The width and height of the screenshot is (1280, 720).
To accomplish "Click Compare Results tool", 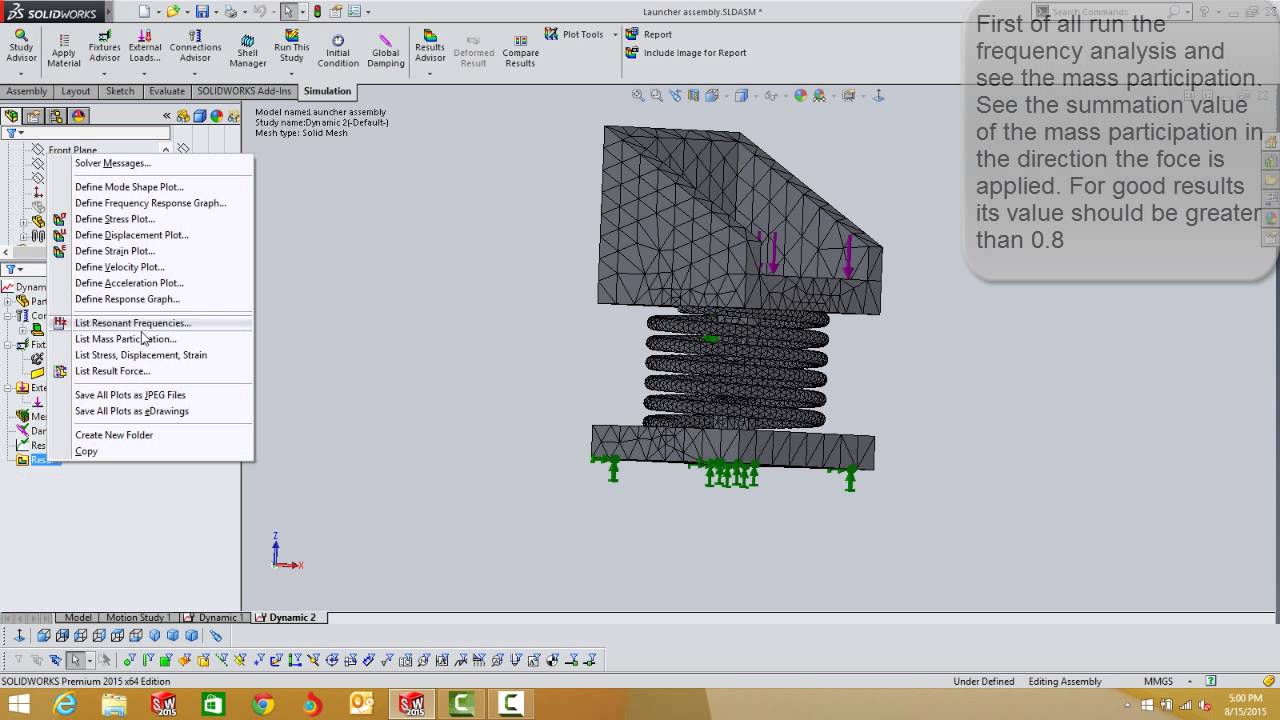I will click(520, 52).
